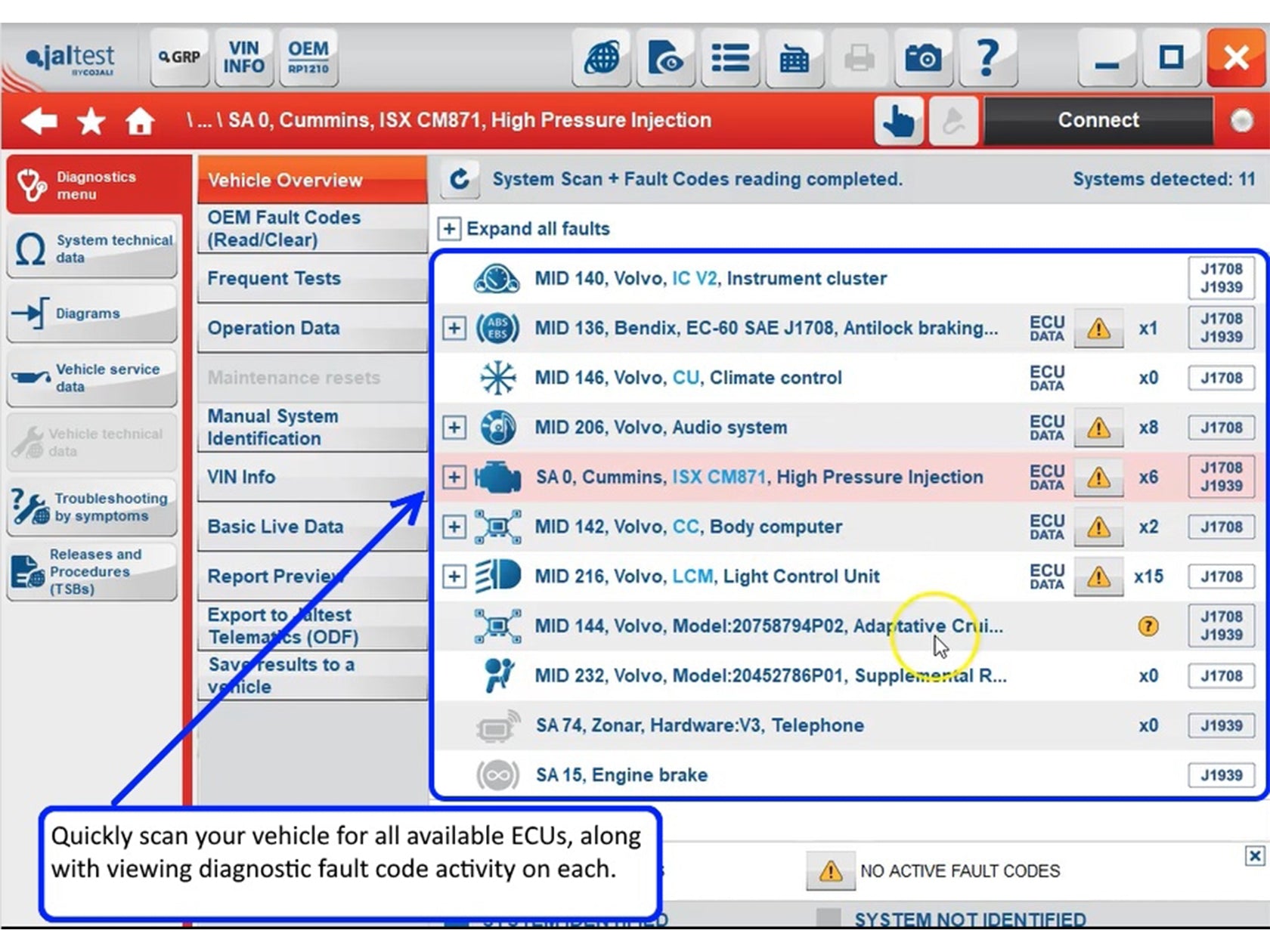This screenshot has width=1270, height=952.
Task: Open the OEM RP1210 toolbar button
Action: (x=308, y=57)
